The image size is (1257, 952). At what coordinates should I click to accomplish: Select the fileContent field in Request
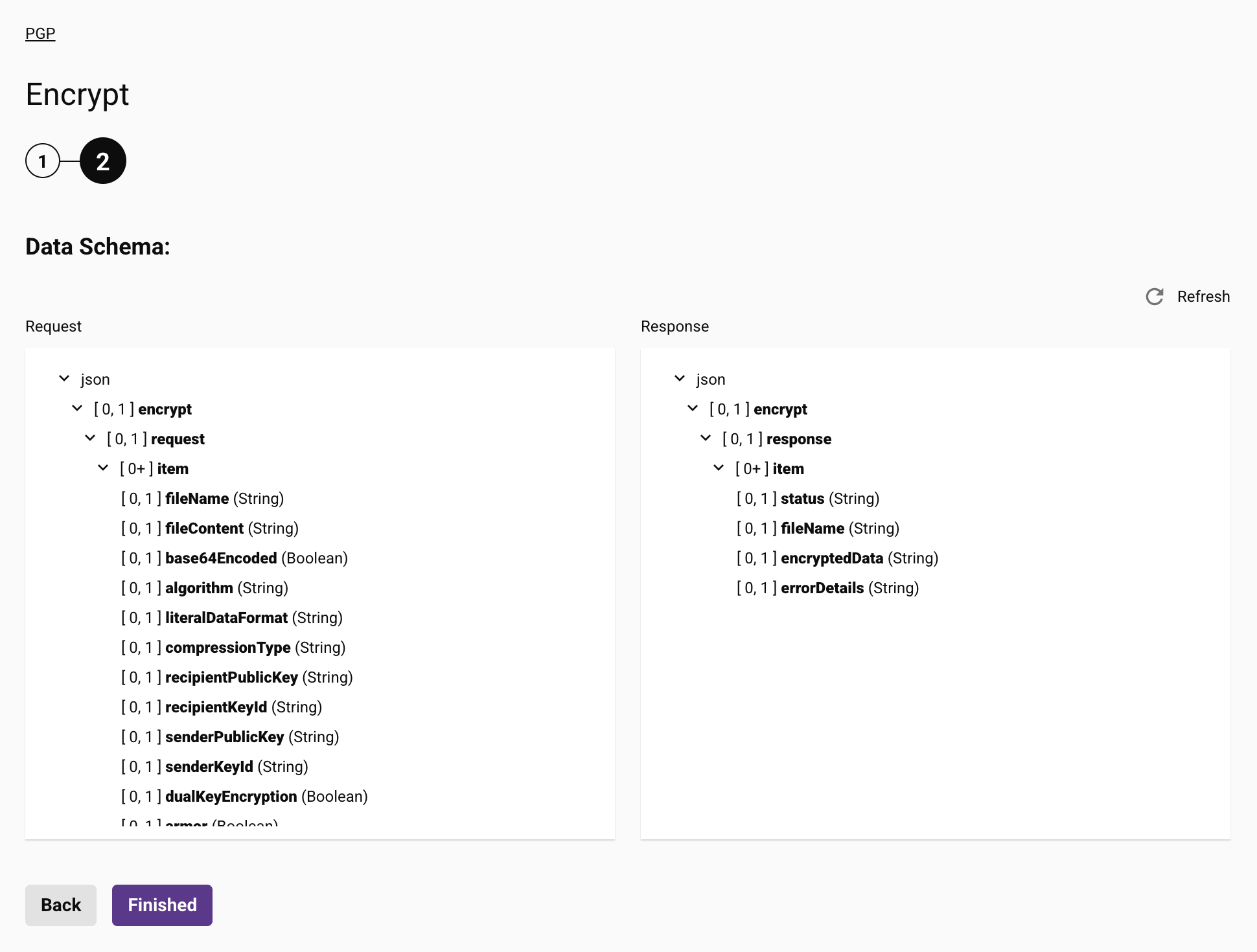[204, 528]
